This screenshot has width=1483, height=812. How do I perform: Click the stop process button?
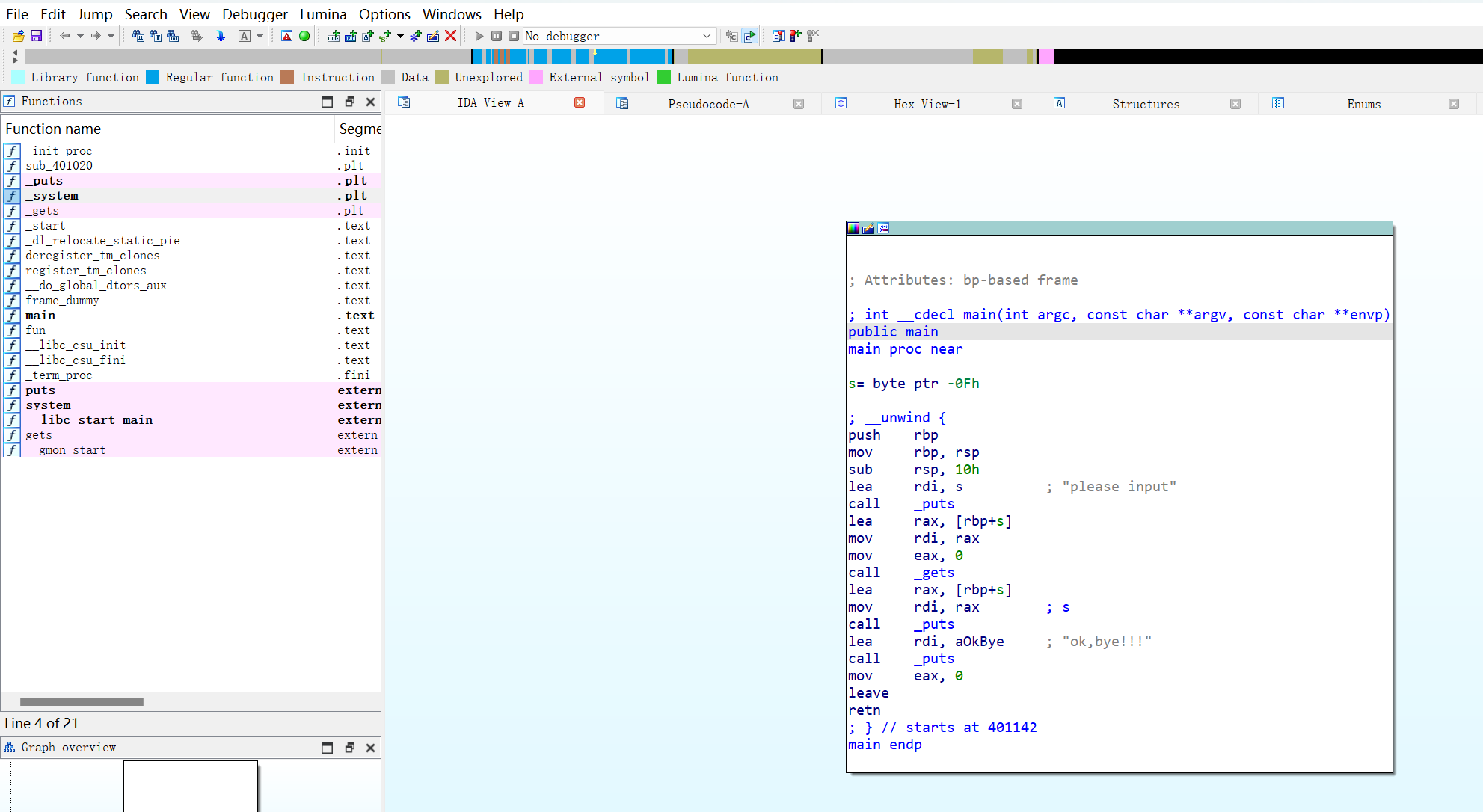pos(514,35)
